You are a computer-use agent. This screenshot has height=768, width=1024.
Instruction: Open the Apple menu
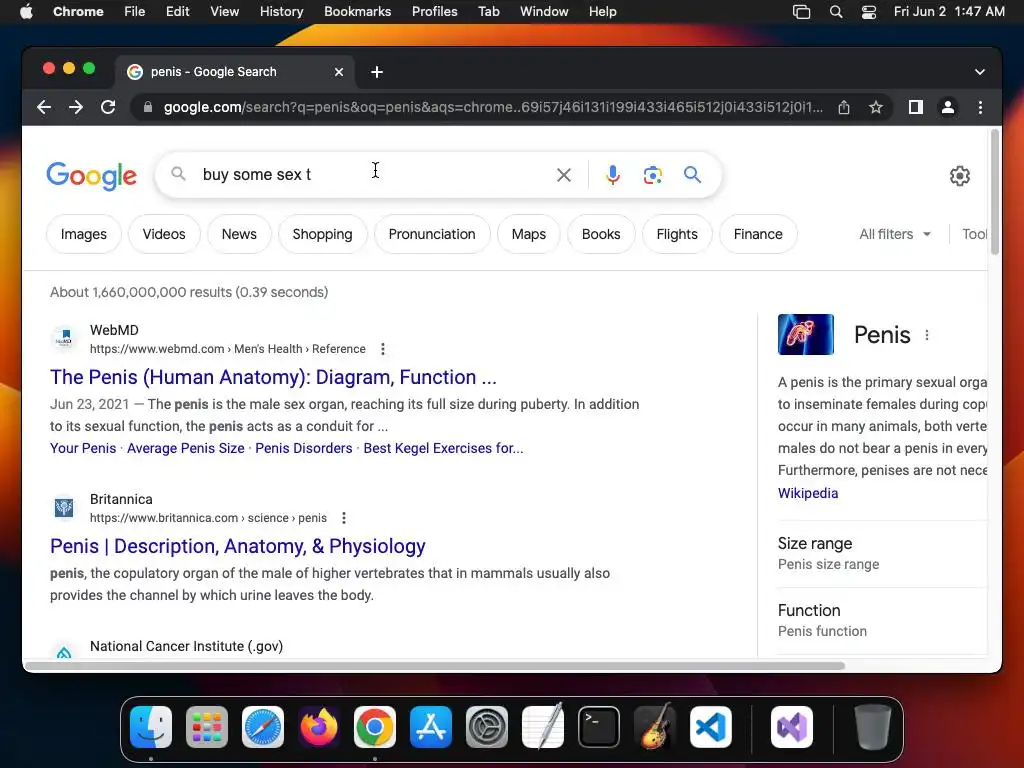(26, 11)
